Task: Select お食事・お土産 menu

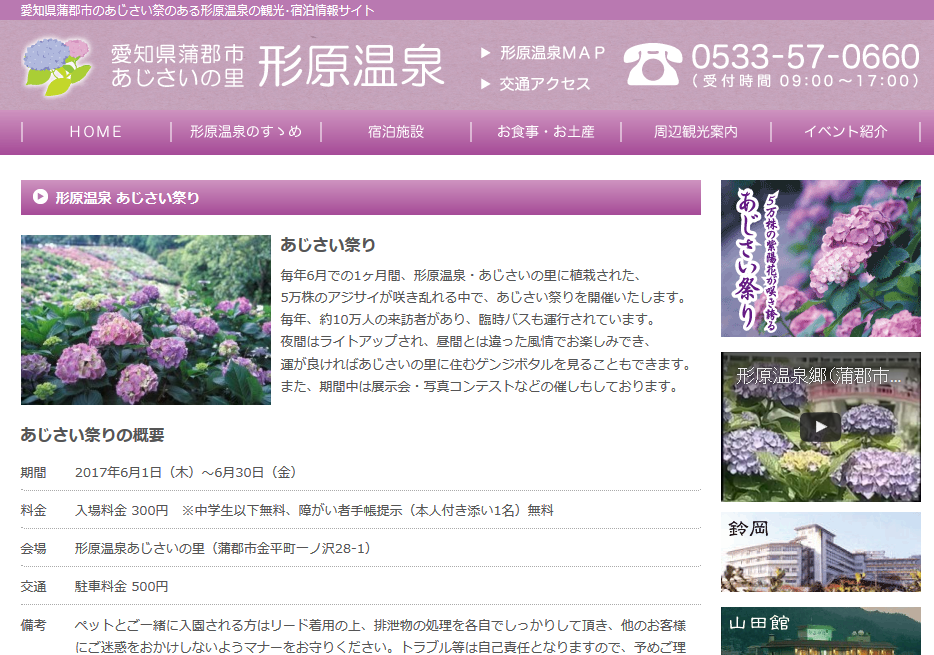Action: [546, 132]
